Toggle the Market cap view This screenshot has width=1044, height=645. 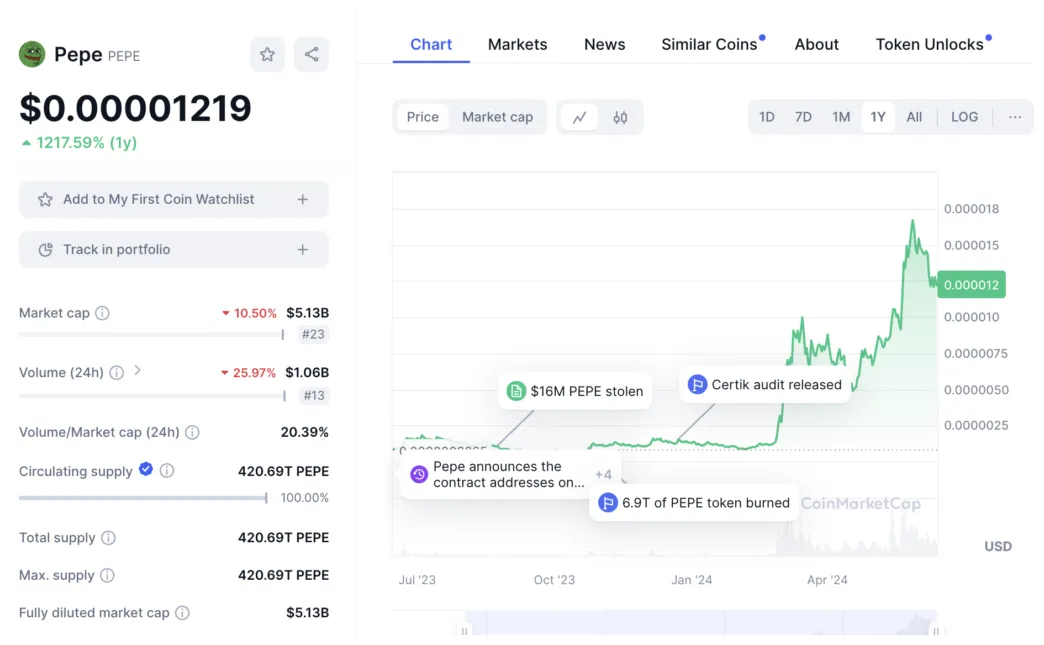[497, 117]
